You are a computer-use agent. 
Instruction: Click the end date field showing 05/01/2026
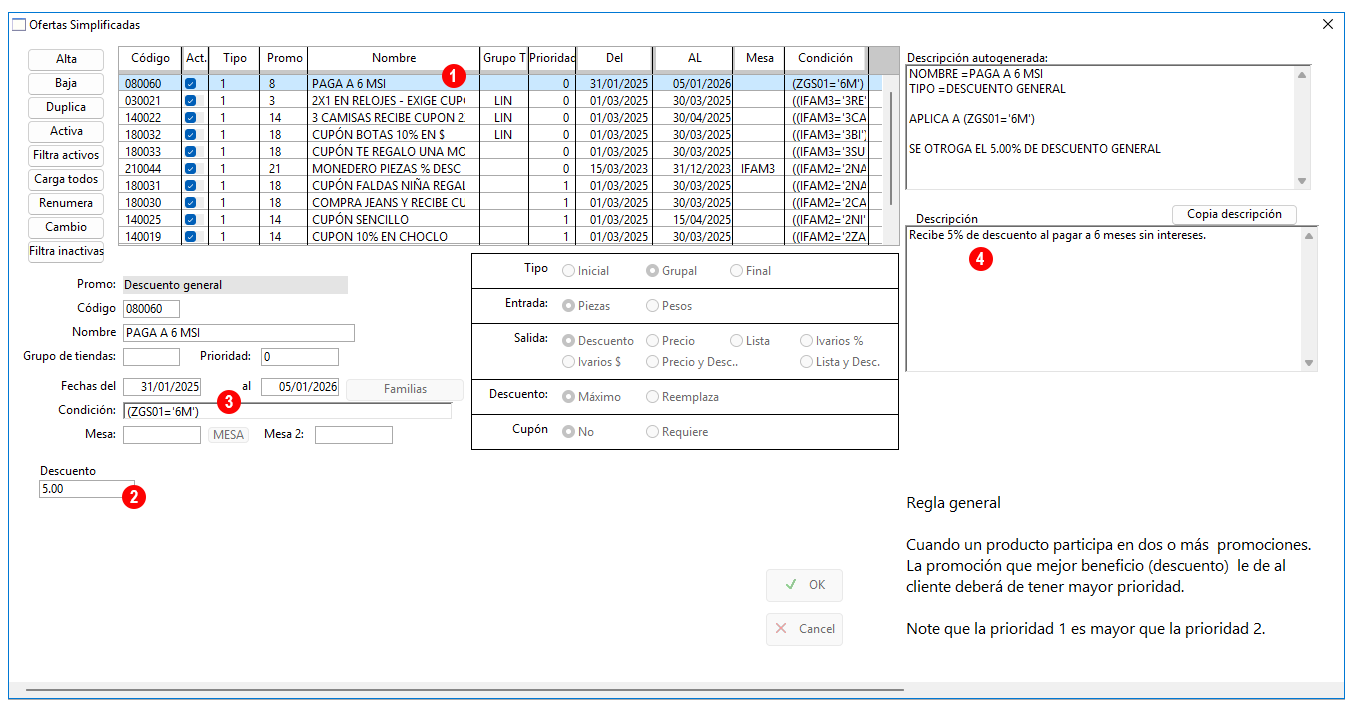pyautogui.click(x=300, y=387)
